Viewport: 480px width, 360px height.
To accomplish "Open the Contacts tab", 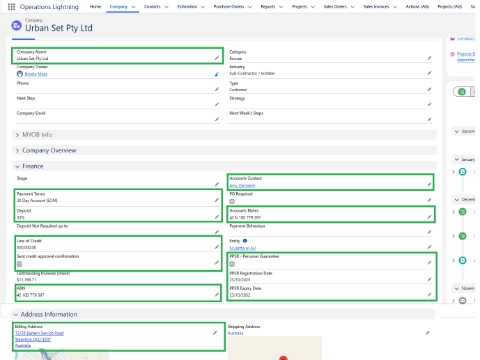I will point(152,7).
